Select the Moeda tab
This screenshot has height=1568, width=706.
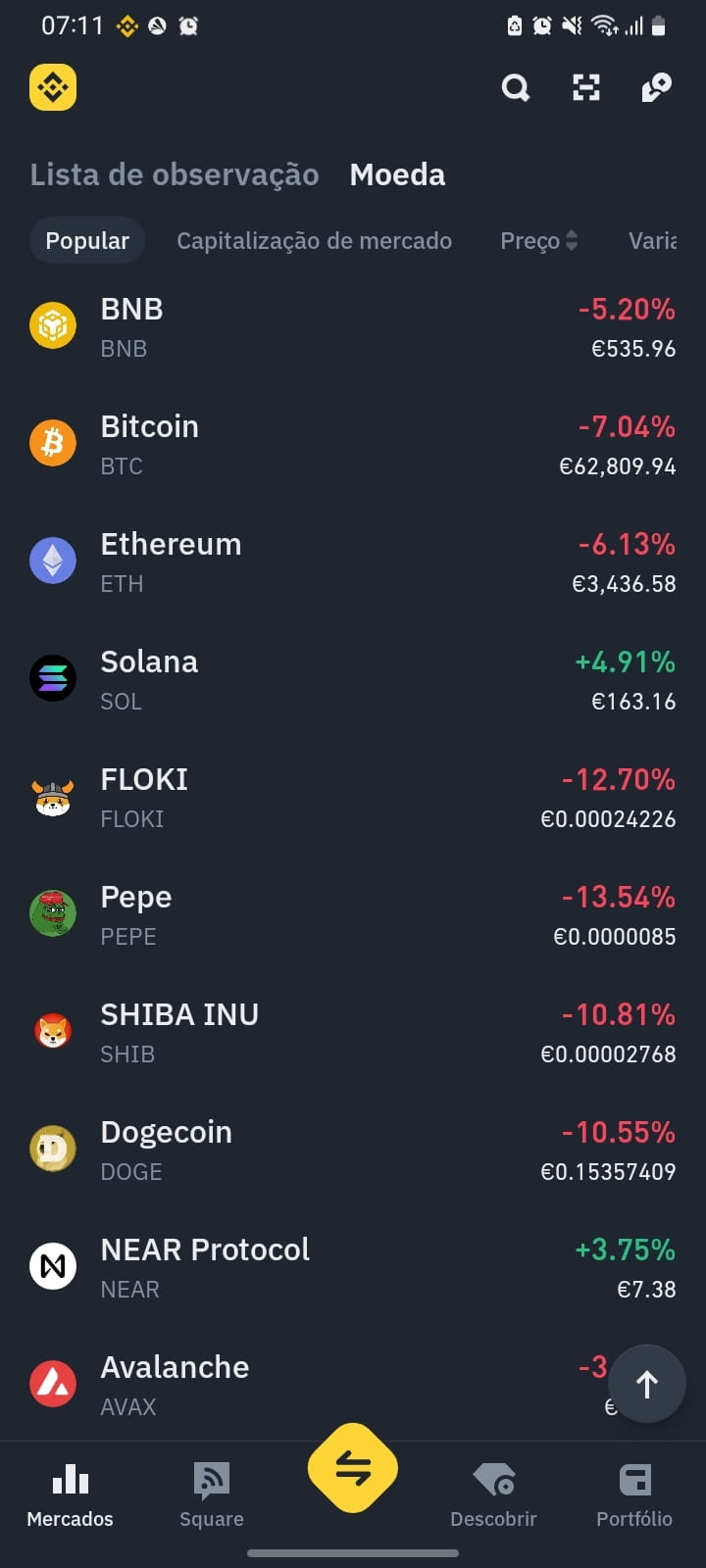pyautogui.click(x=397, y=174)
